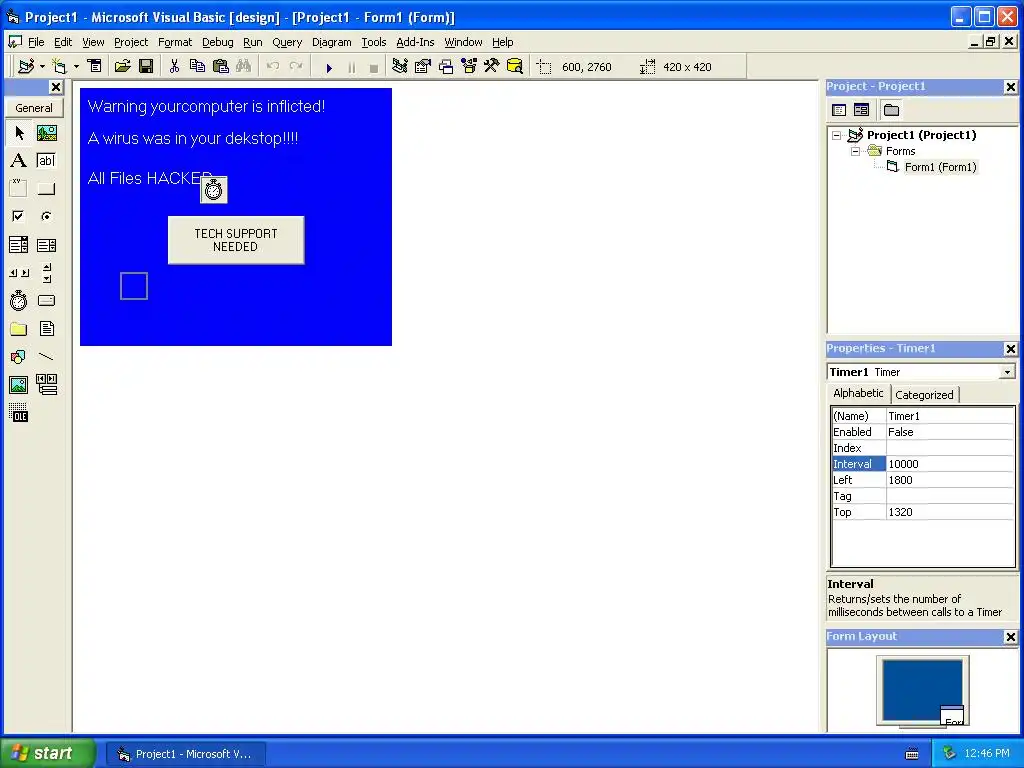Viewport: 1024px width, 768px height.
Task: Click Project1 taskbar window button
Action: tap(186, 754)
